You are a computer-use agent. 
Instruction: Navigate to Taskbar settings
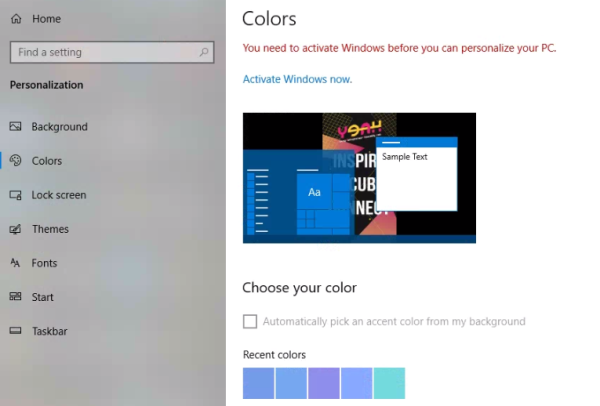coord(50,331)
